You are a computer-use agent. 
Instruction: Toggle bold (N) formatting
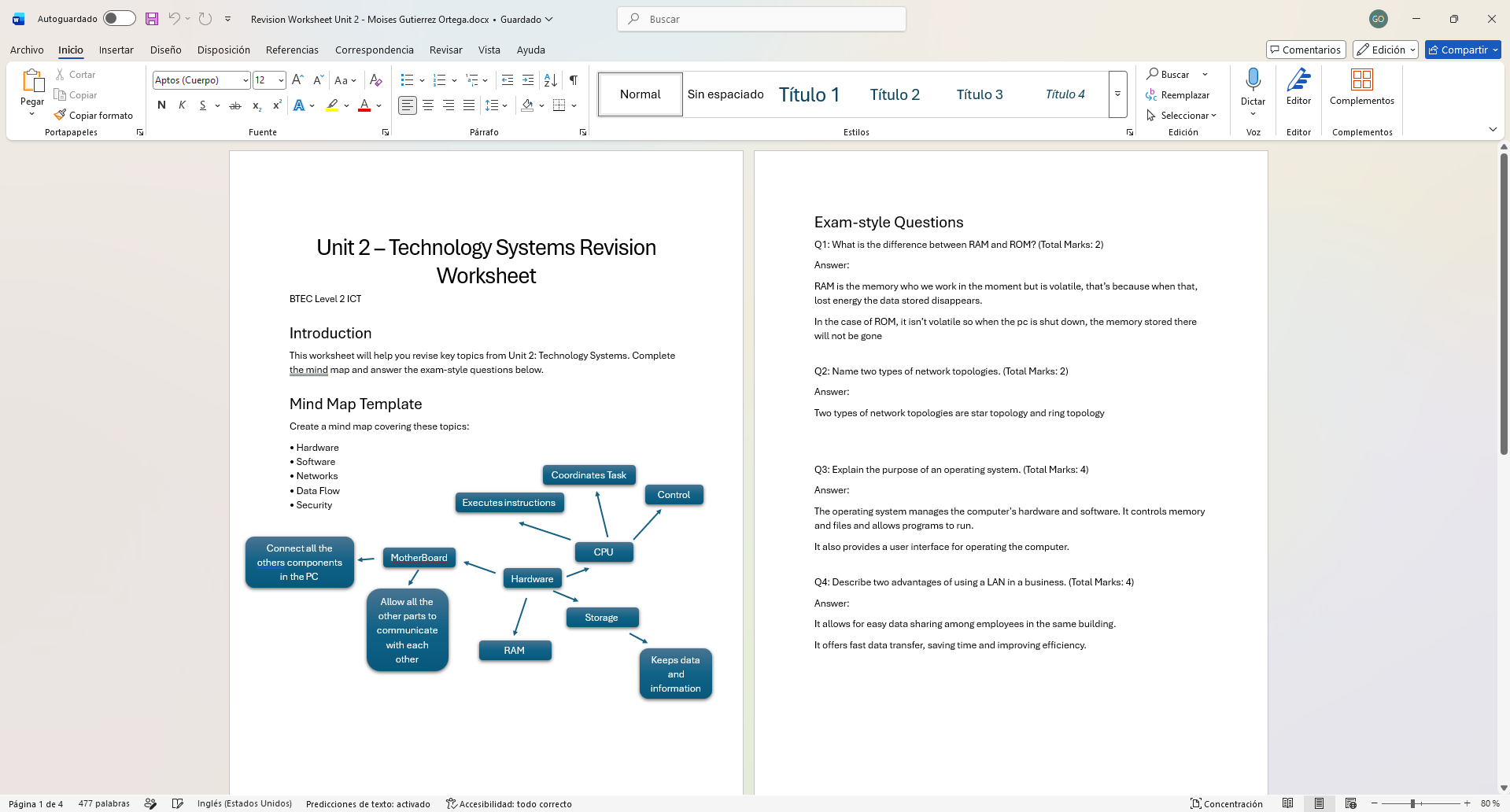pos(161,105)
